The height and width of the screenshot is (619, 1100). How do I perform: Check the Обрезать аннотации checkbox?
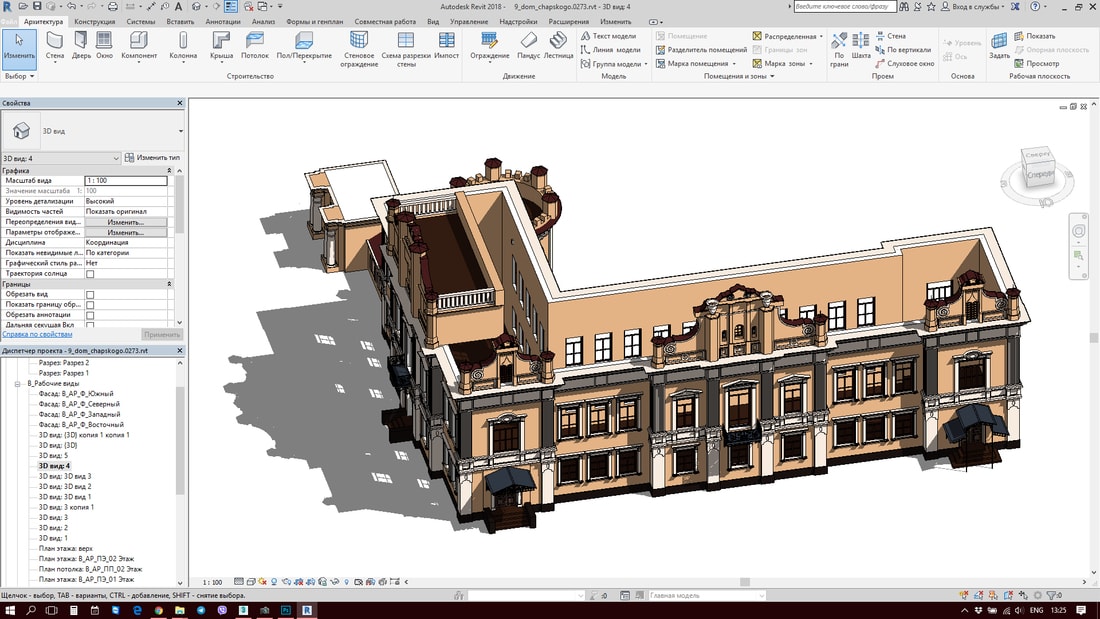pyautogui.click(x=90, y=315)
